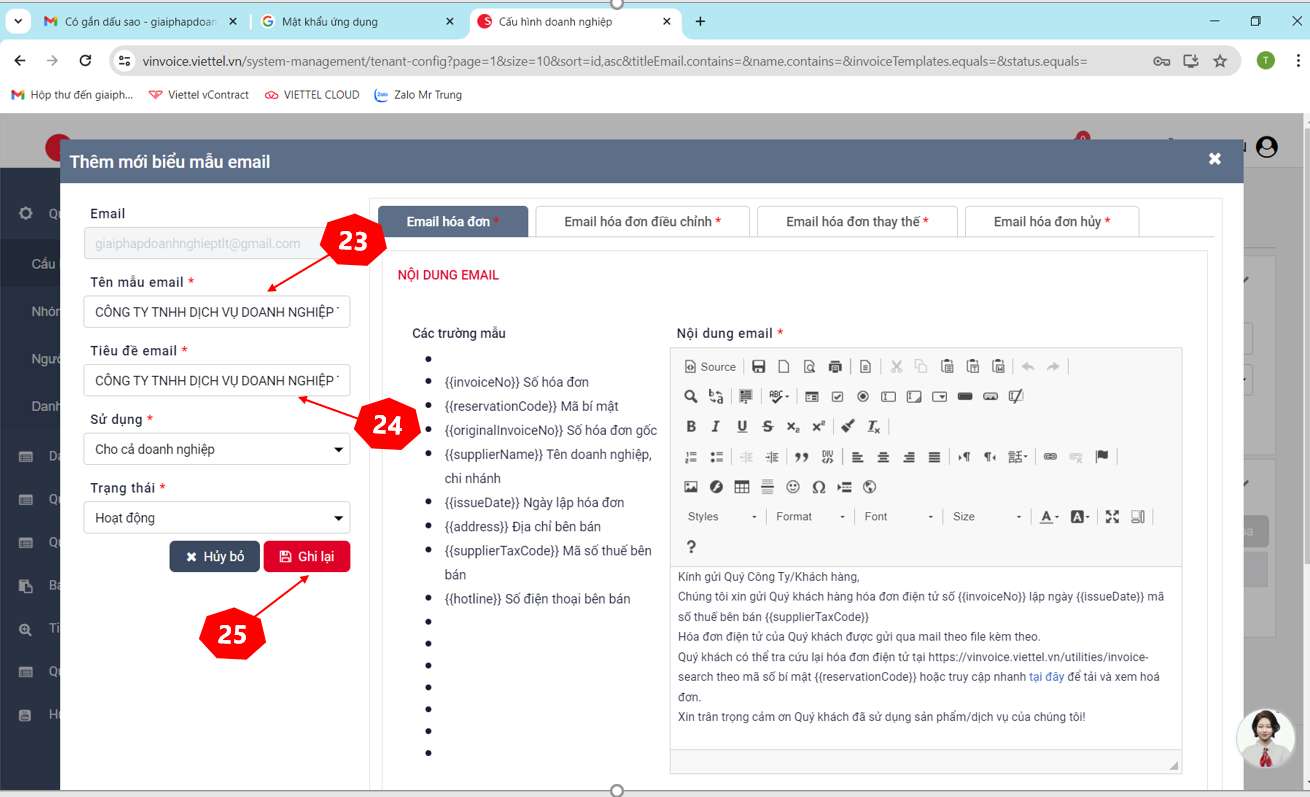Screen dimensions: 1310x797
Task: Print the email content
Action: coord(836,367)
